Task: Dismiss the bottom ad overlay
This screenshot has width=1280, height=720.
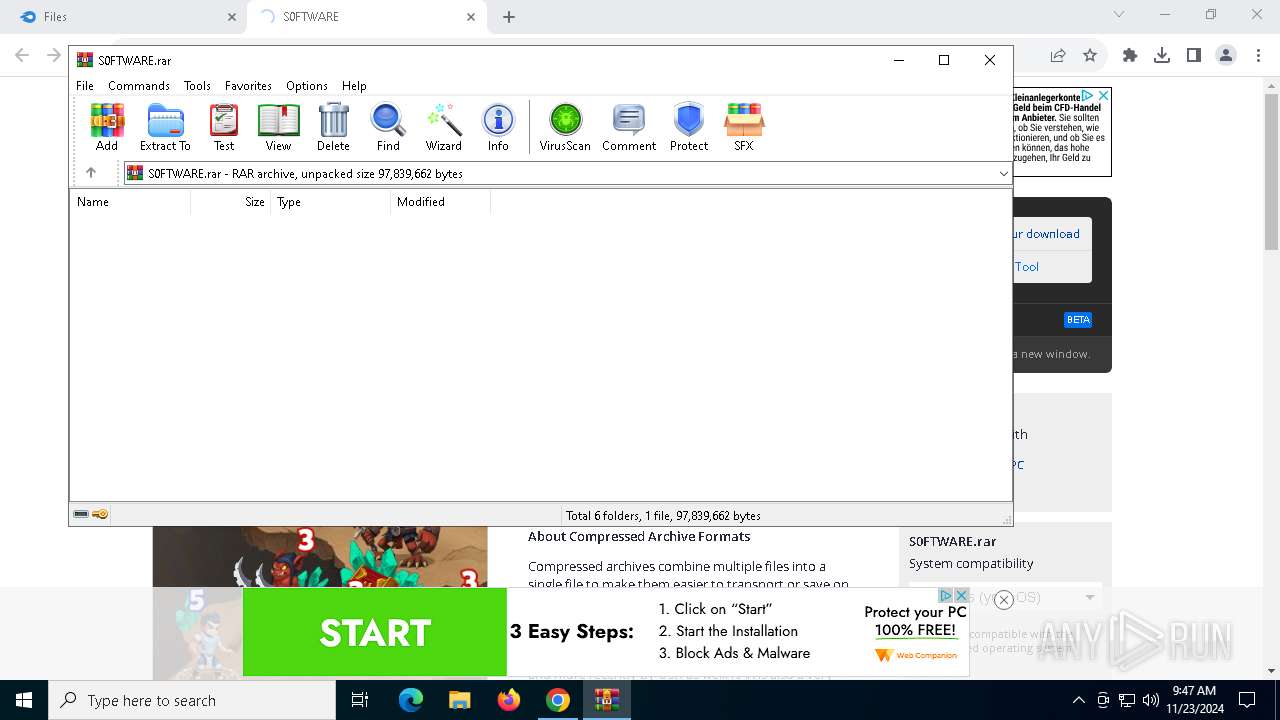Action: click(1004, 600)
